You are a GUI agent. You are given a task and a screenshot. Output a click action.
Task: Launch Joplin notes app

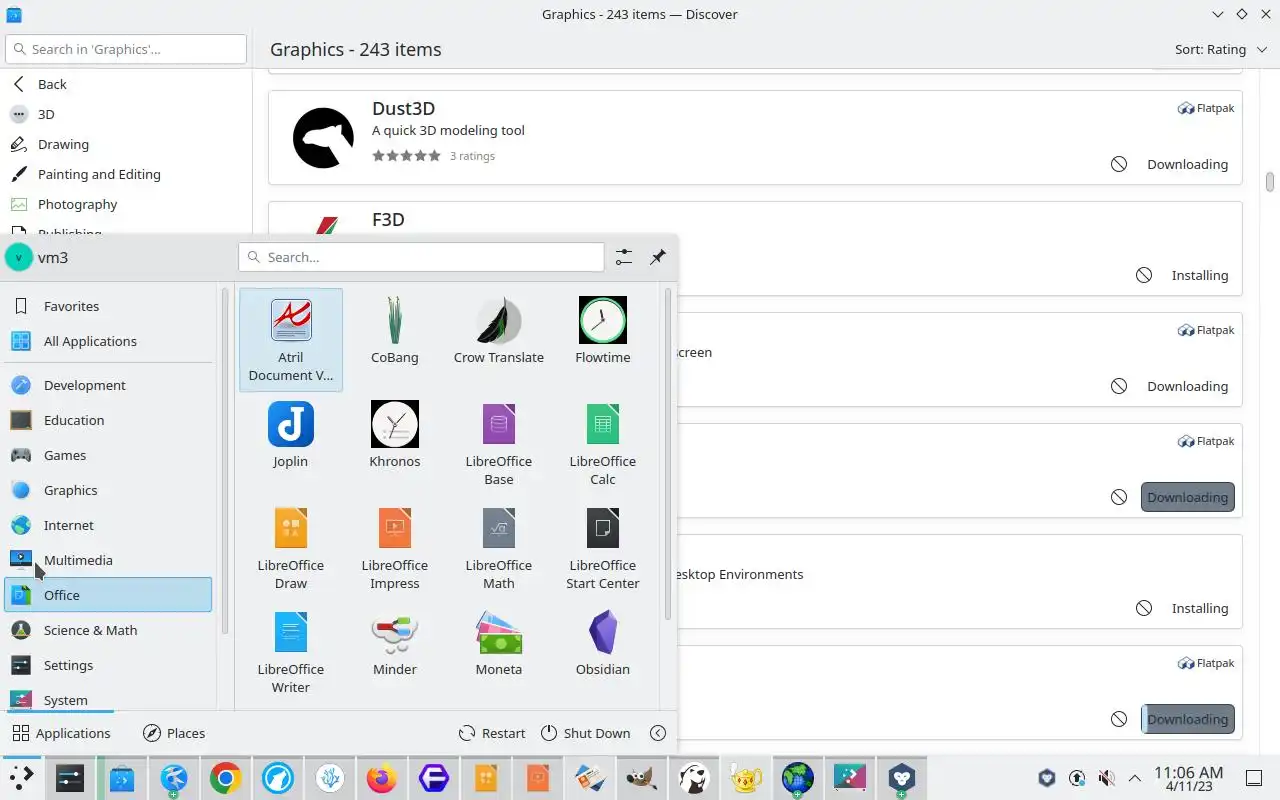click(291, 444)
